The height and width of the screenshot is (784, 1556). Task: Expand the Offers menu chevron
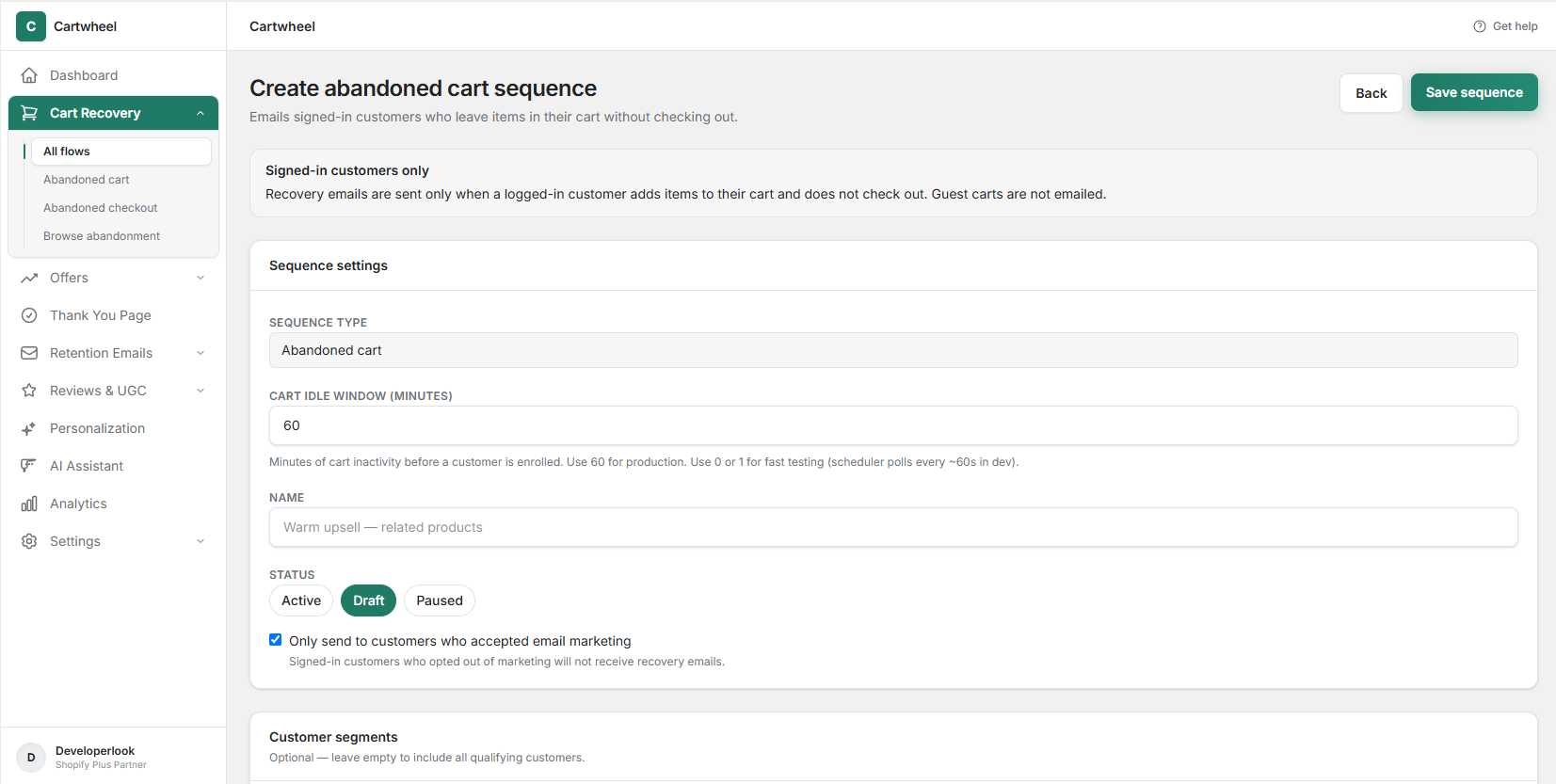click(201, 278)
